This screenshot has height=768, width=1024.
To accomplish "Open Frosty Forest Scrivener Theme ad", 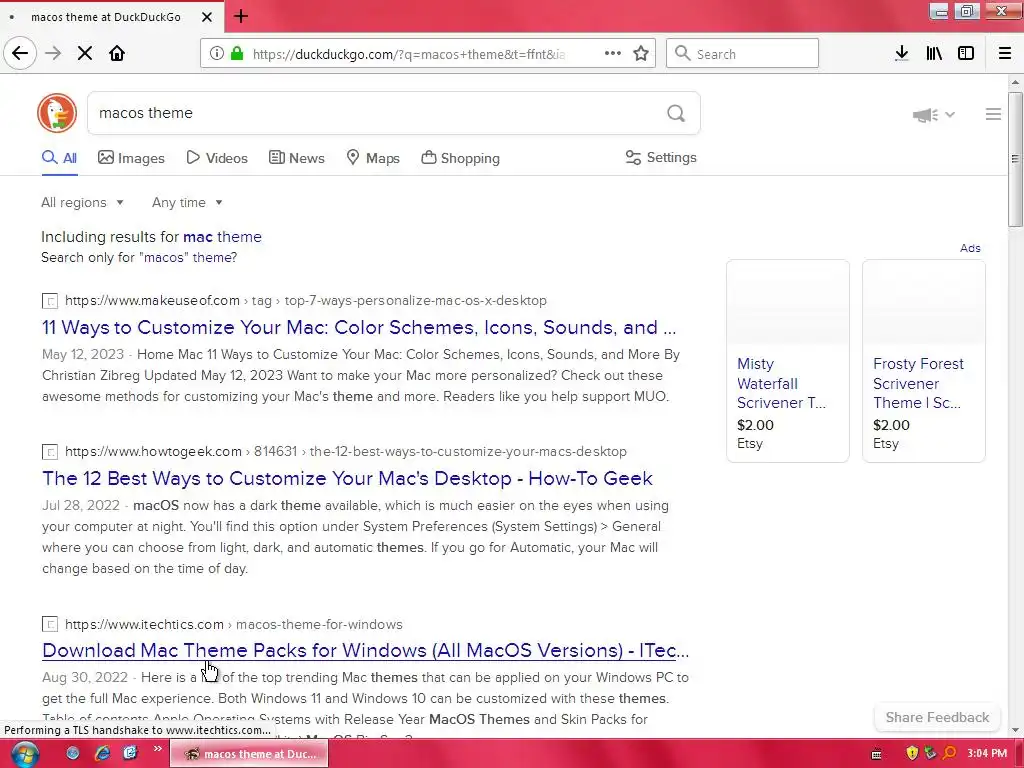I will [x=918, y=383].
